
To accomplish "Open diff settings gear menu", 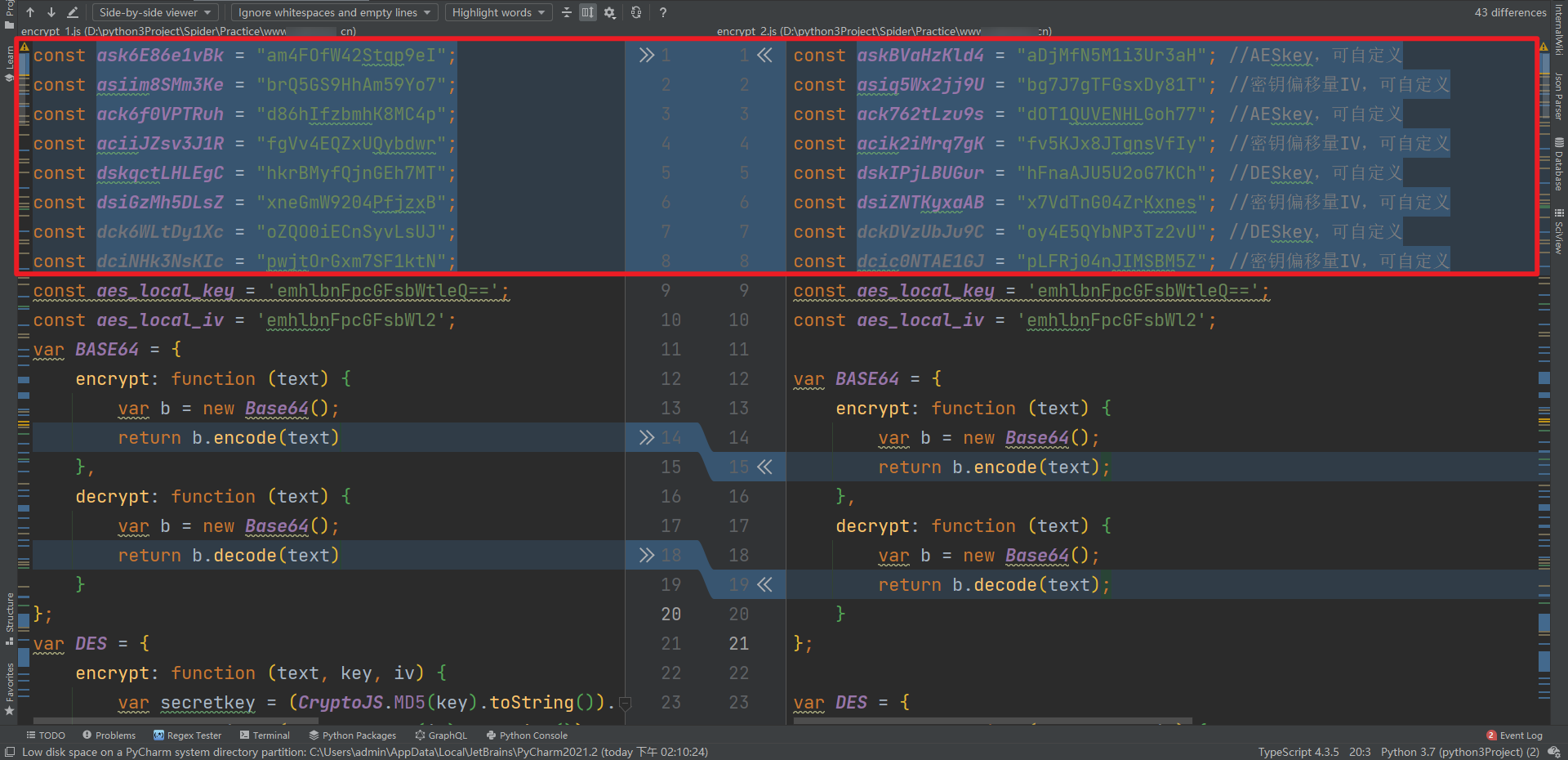I will pyautogui.click(x=609, y=12).
